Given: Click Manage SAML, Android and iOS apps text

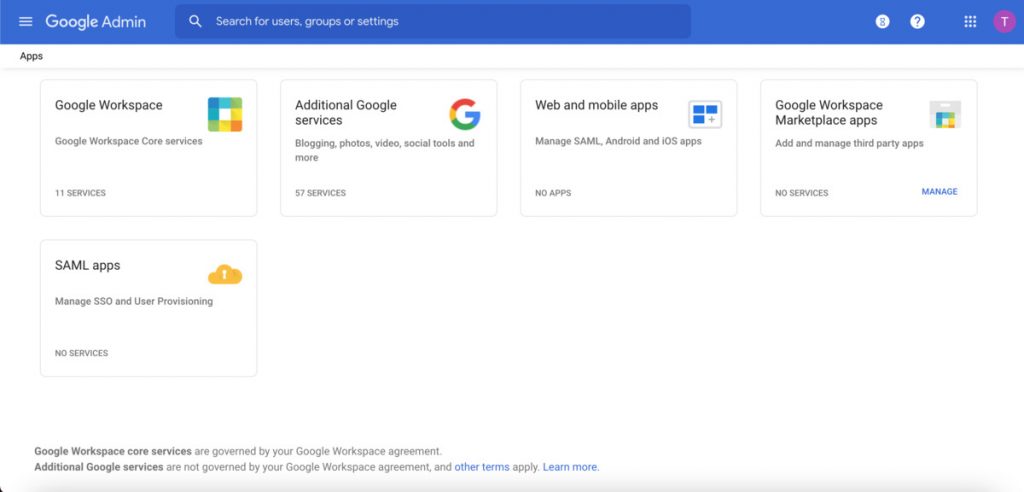Looking at the screenshot, I should click(x=618, y=141).
